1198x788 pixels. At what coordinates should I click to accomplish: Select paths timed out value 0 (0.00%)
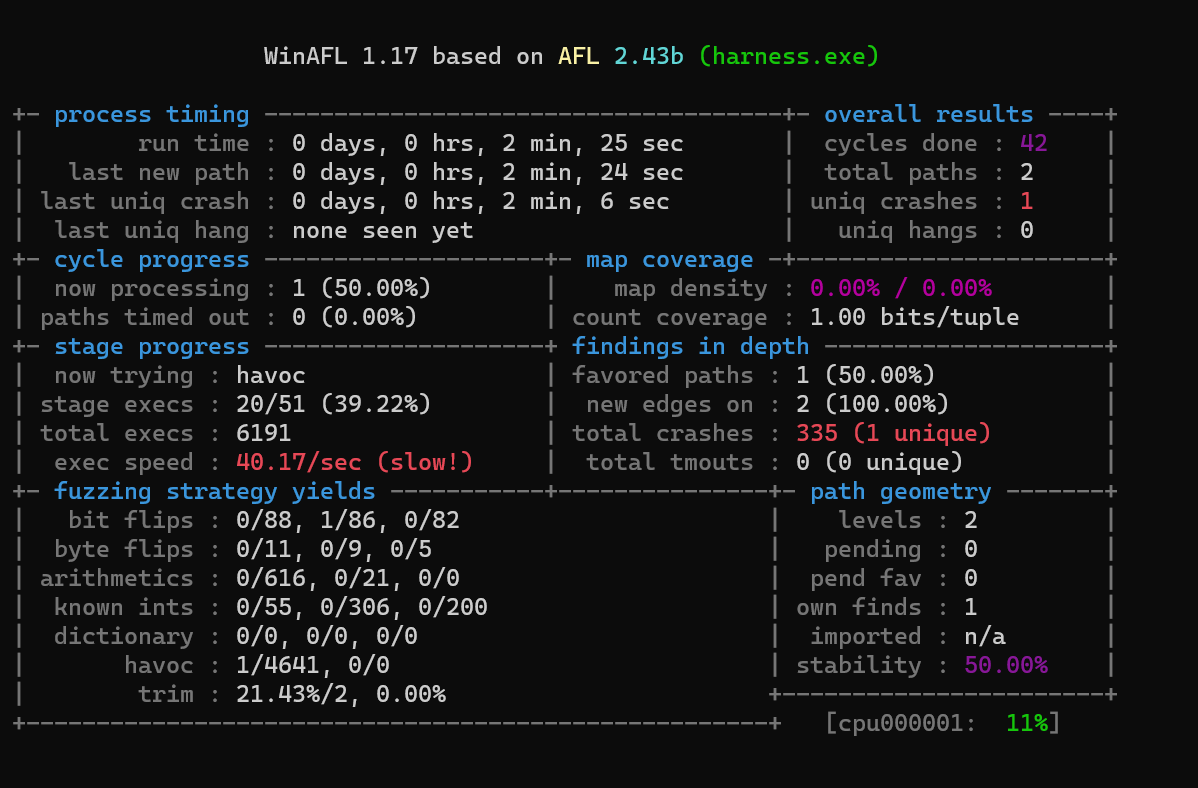pyautogui.click(x=355, y=318)
